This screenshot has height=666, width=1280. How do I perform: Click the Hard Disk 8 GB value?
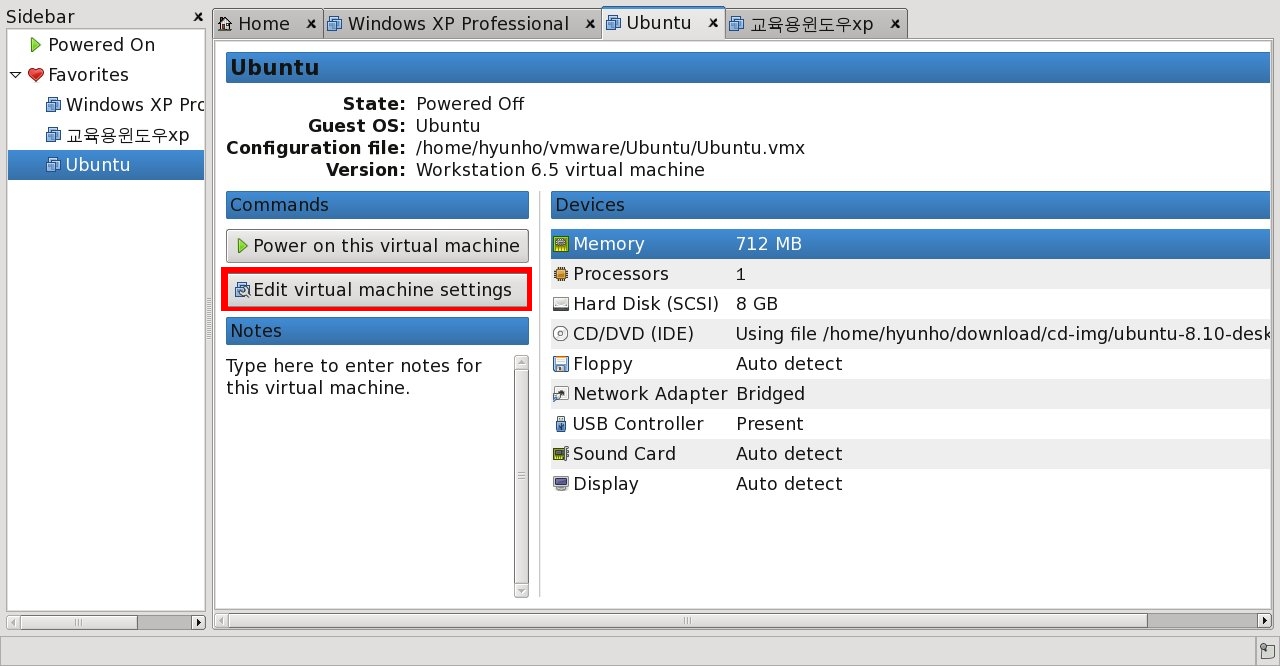pos(756,304)
